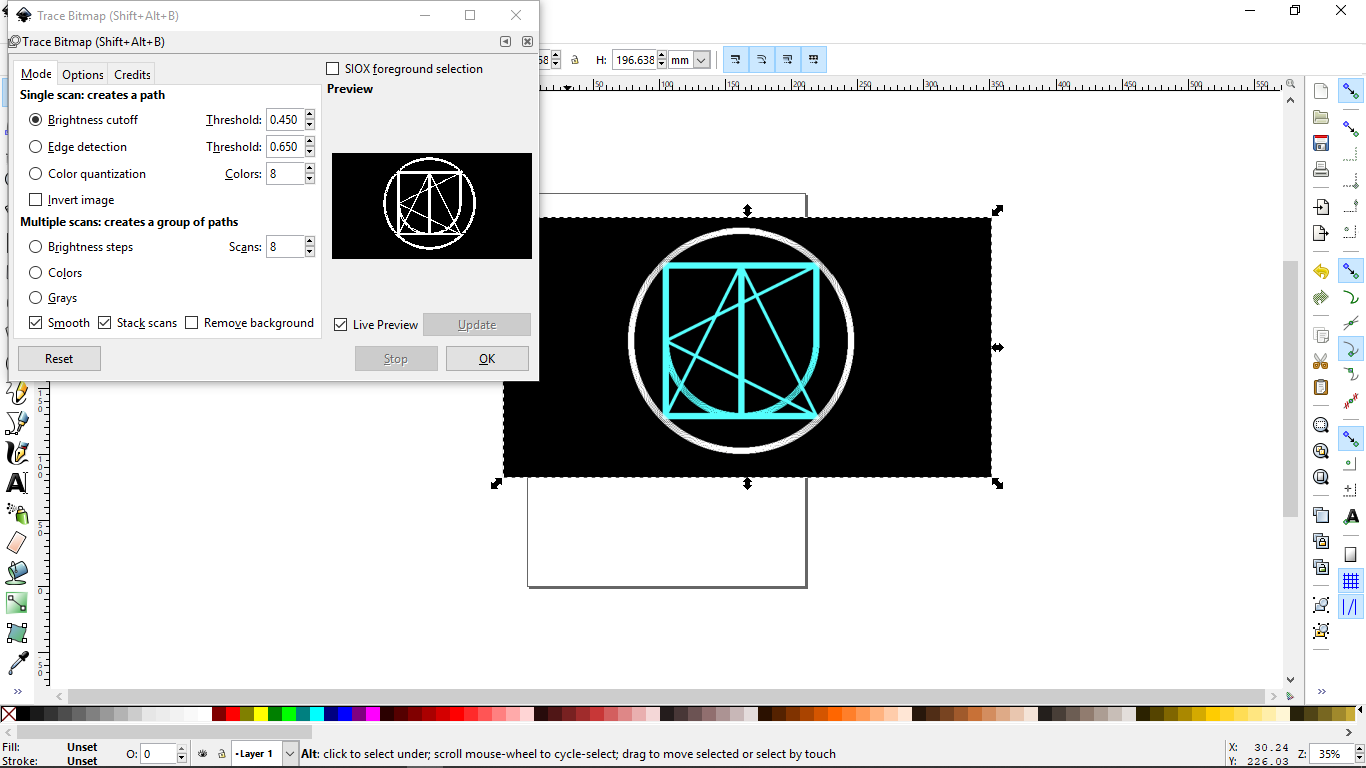Switch to the Mode tab
1366x768 pixels.
click(36, 74)
